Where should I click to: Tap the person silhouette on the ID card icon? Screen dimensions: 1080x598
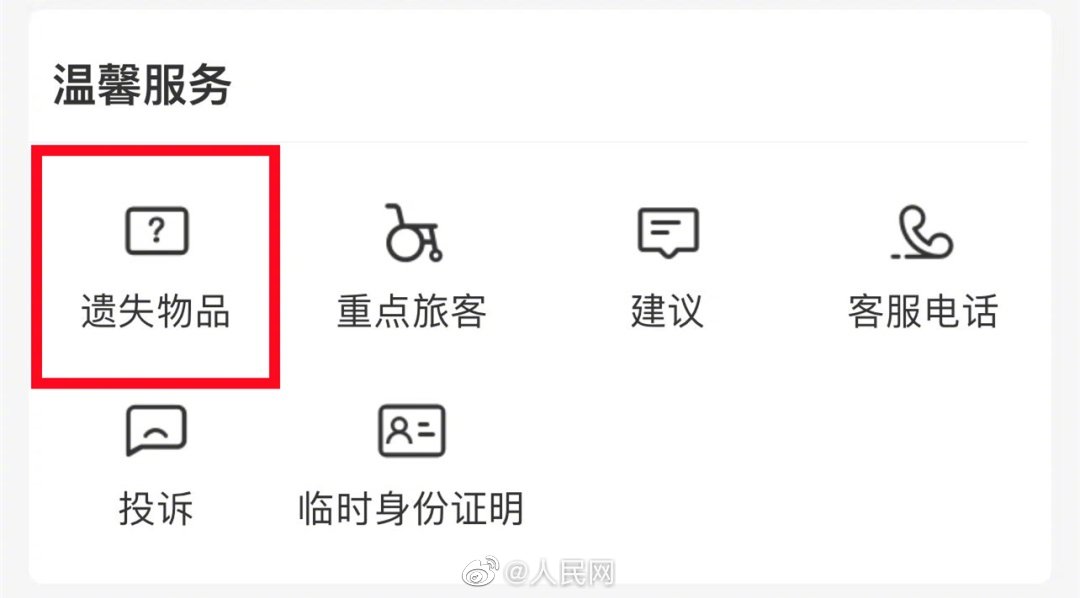398,431
